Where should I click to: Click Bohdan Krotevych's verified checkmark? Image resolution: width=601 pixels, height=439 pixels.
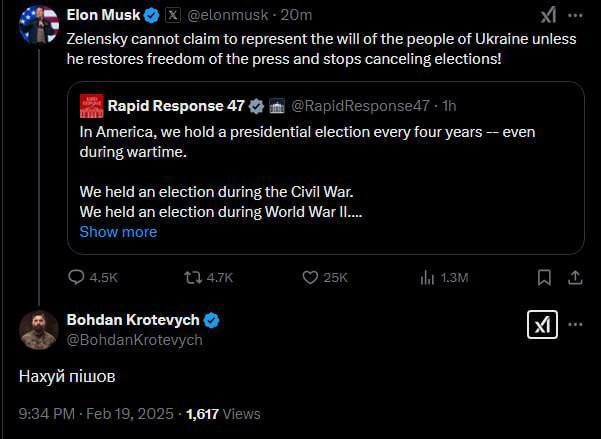212,320
